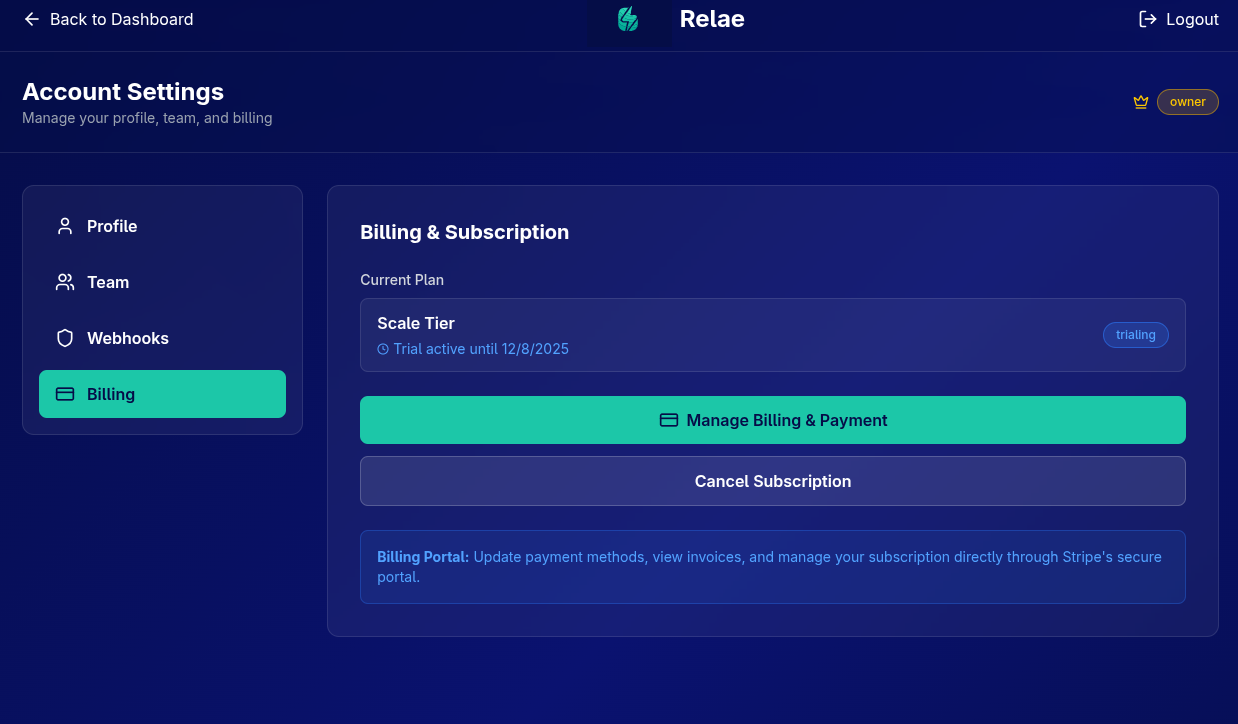Screen dimensions: 1238x724
Task: Click the Logout text link
Action: click(x=1192, y=19)
